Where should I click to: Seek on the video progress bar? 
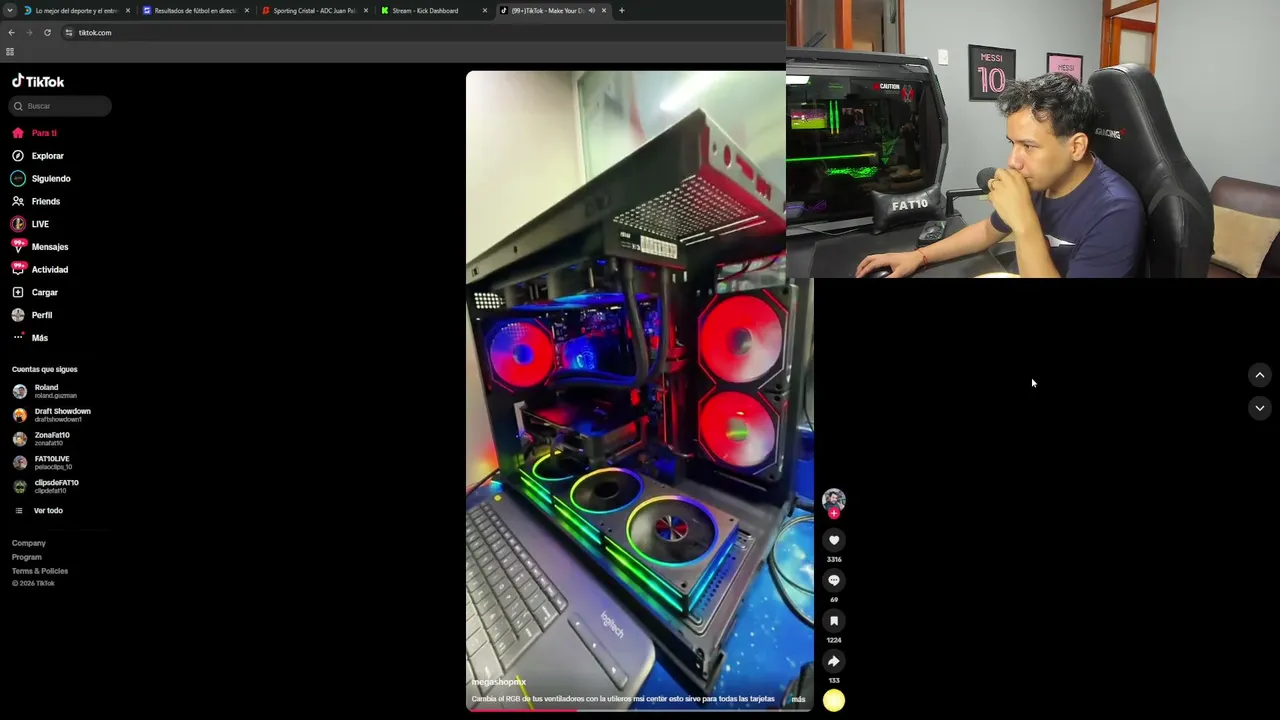(640, 710)
